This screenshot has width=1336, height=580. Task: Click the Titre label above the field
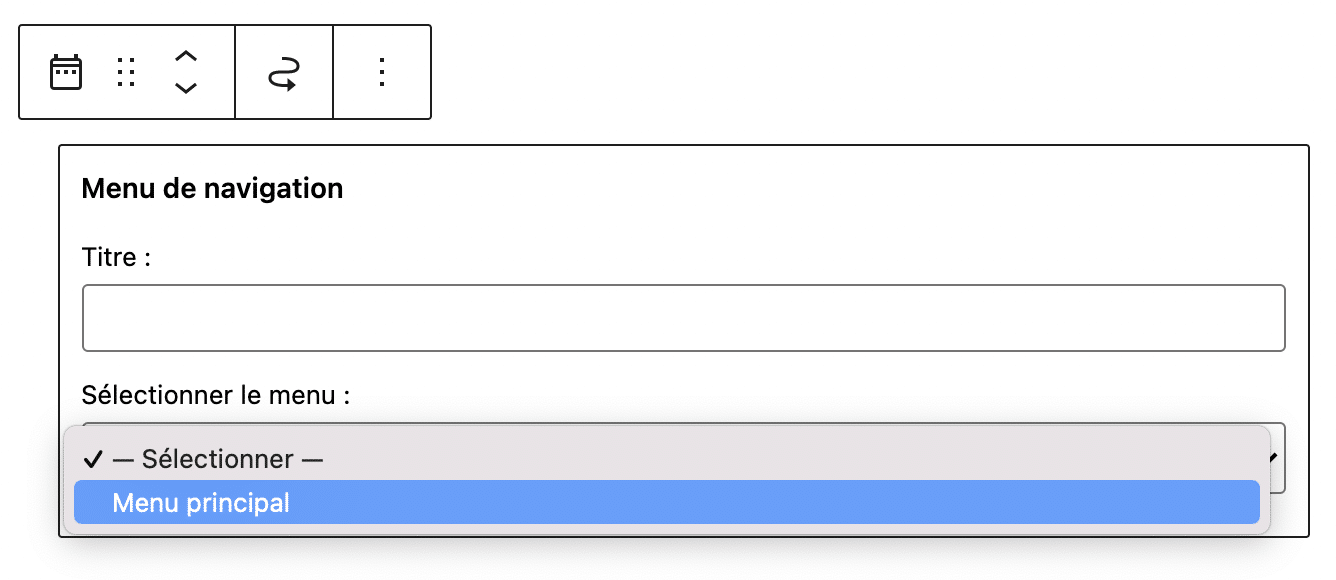115,257
